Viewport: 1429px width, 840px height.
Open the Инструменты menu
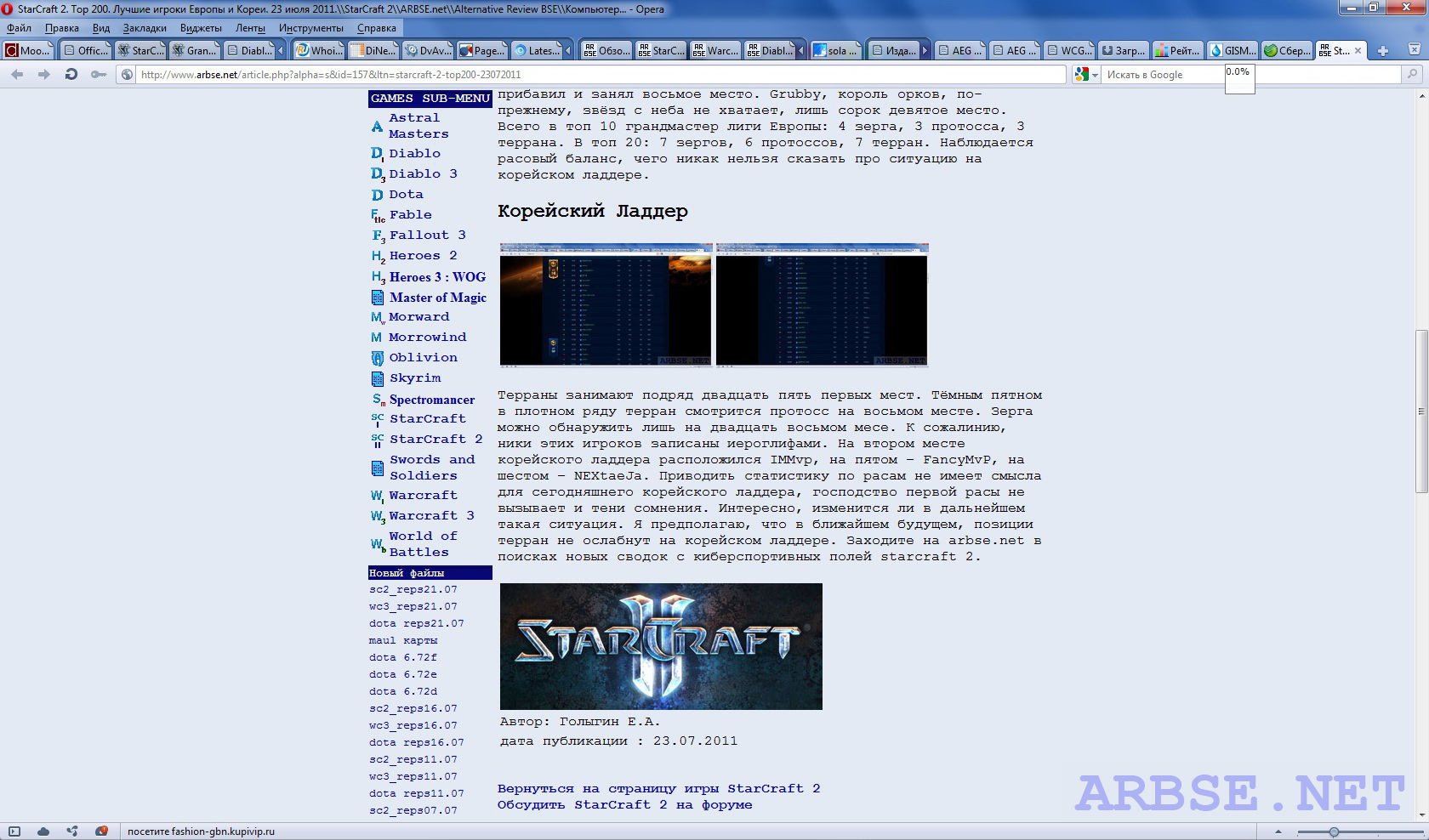[311, 28]
